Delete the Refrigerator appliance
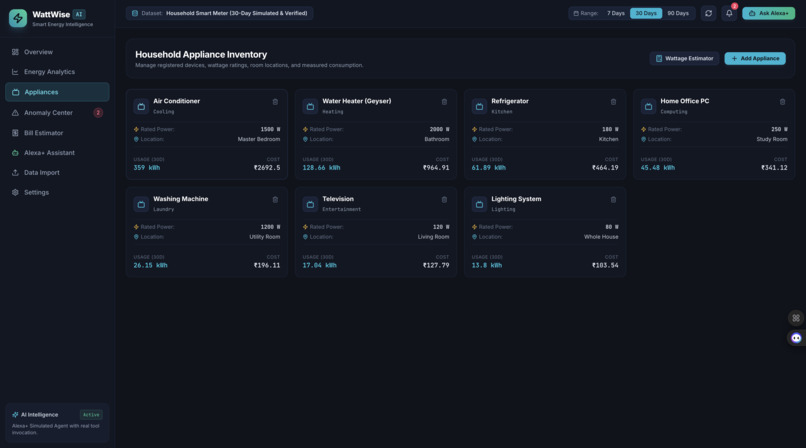Image resolution: width=806 pixels, height=448 pixels. pos(613,102)
